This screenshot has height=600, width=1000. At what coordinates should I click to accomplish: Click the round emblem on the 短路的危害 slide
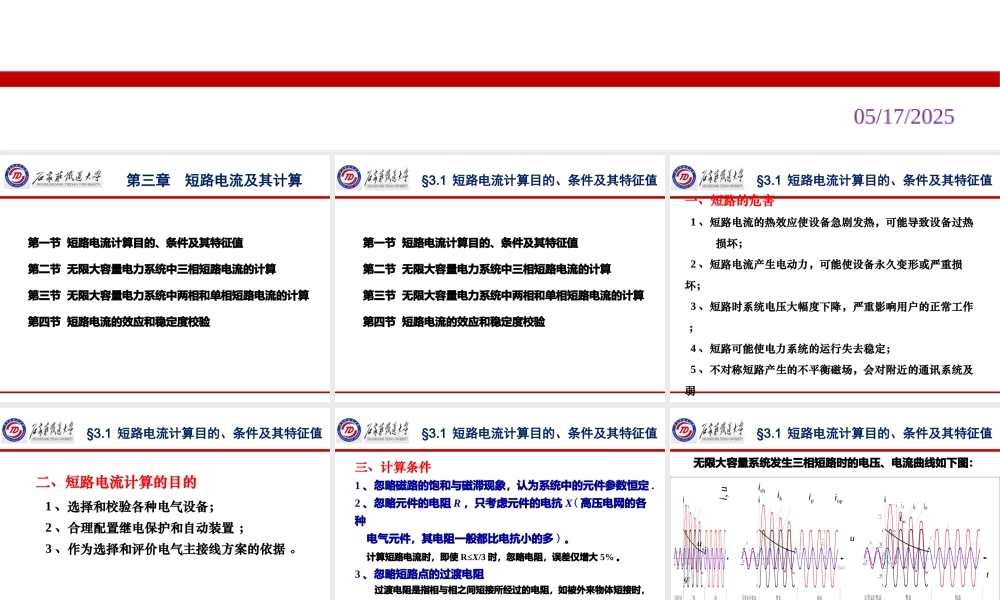(x=684, y=177)
